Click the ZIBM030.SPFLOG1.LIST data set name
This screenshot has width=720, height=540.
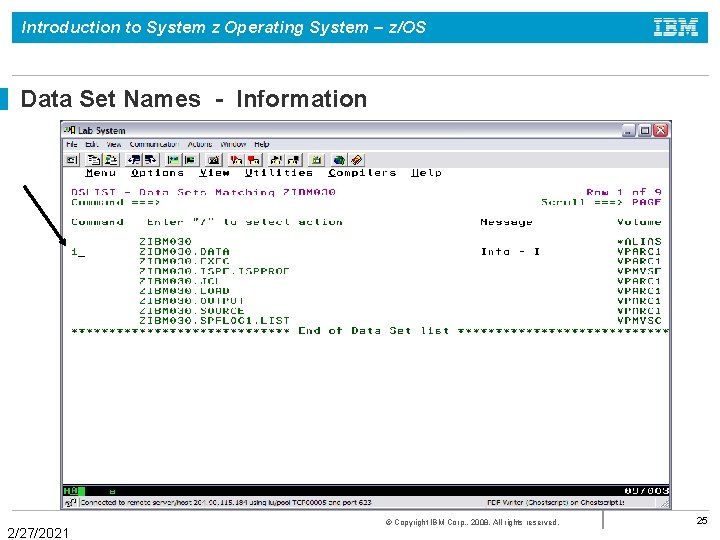214,321
